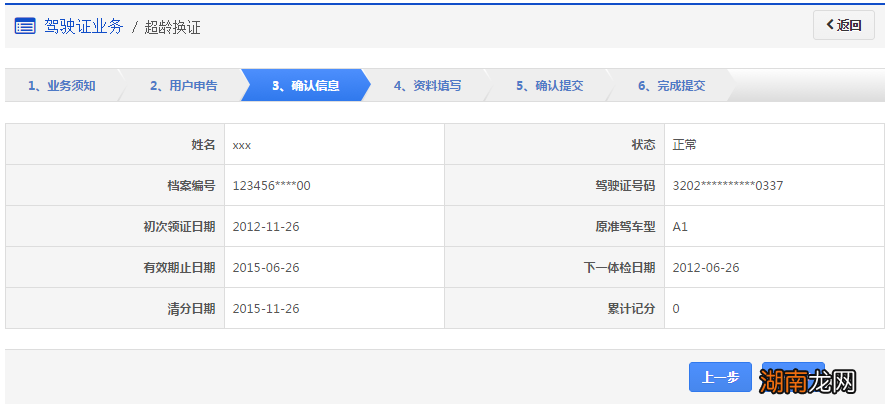Select the 初次领证日期 value 2012-11-26
The height and width of the screenshot is (408, 890).
click(x=265, y=227)
